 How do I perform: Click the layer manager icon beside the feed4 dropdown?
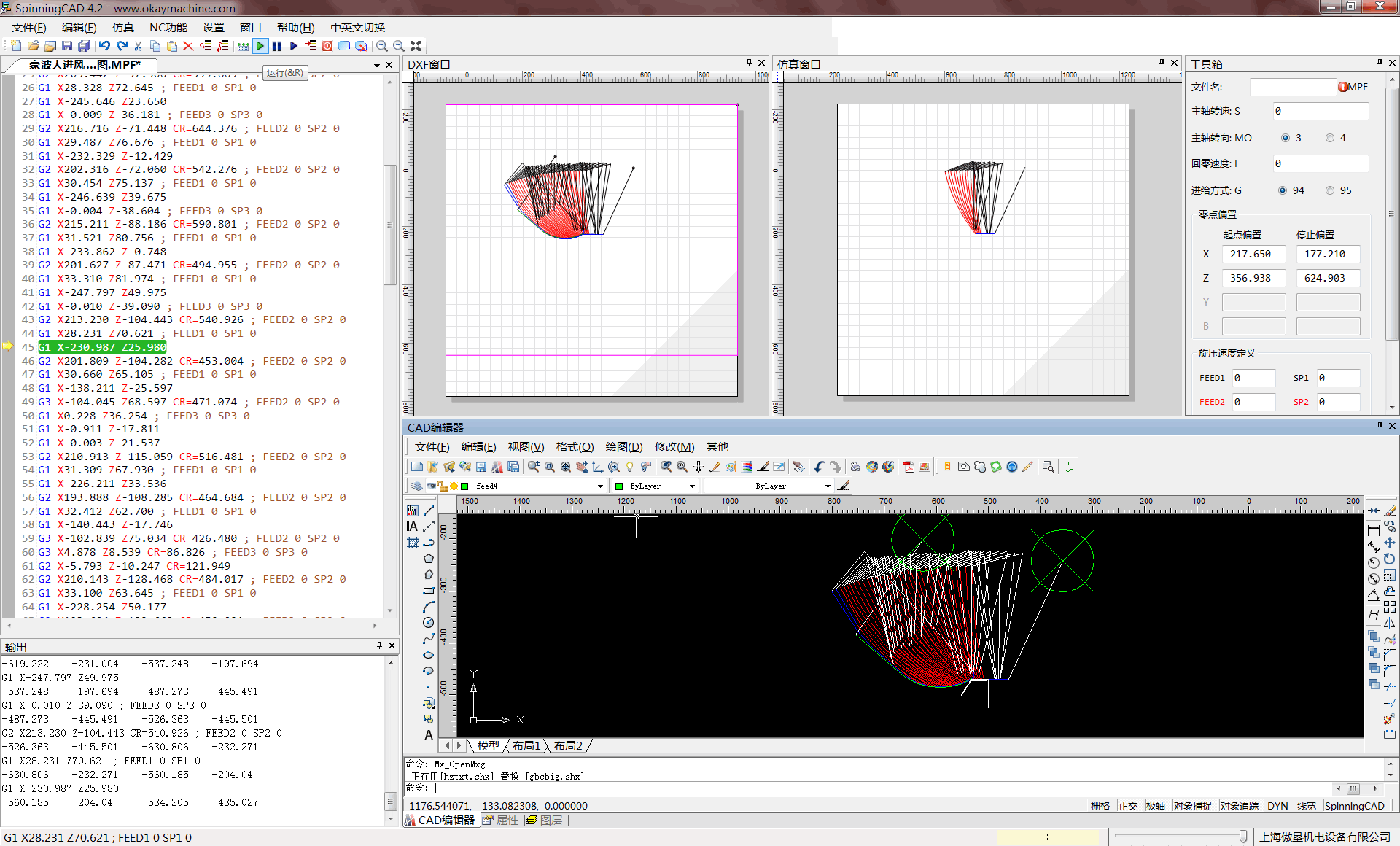click(417, 486)
